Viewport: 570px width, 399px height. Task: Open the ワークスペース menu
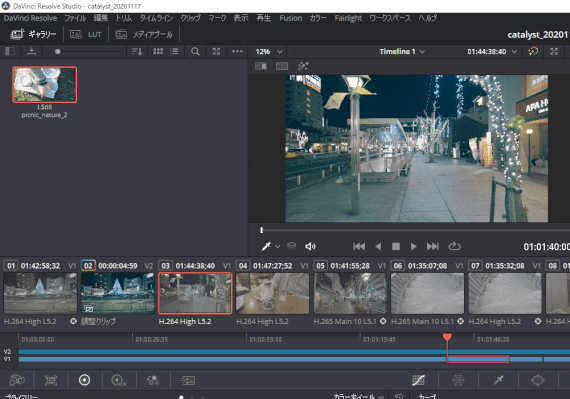(x=390, y=18)
